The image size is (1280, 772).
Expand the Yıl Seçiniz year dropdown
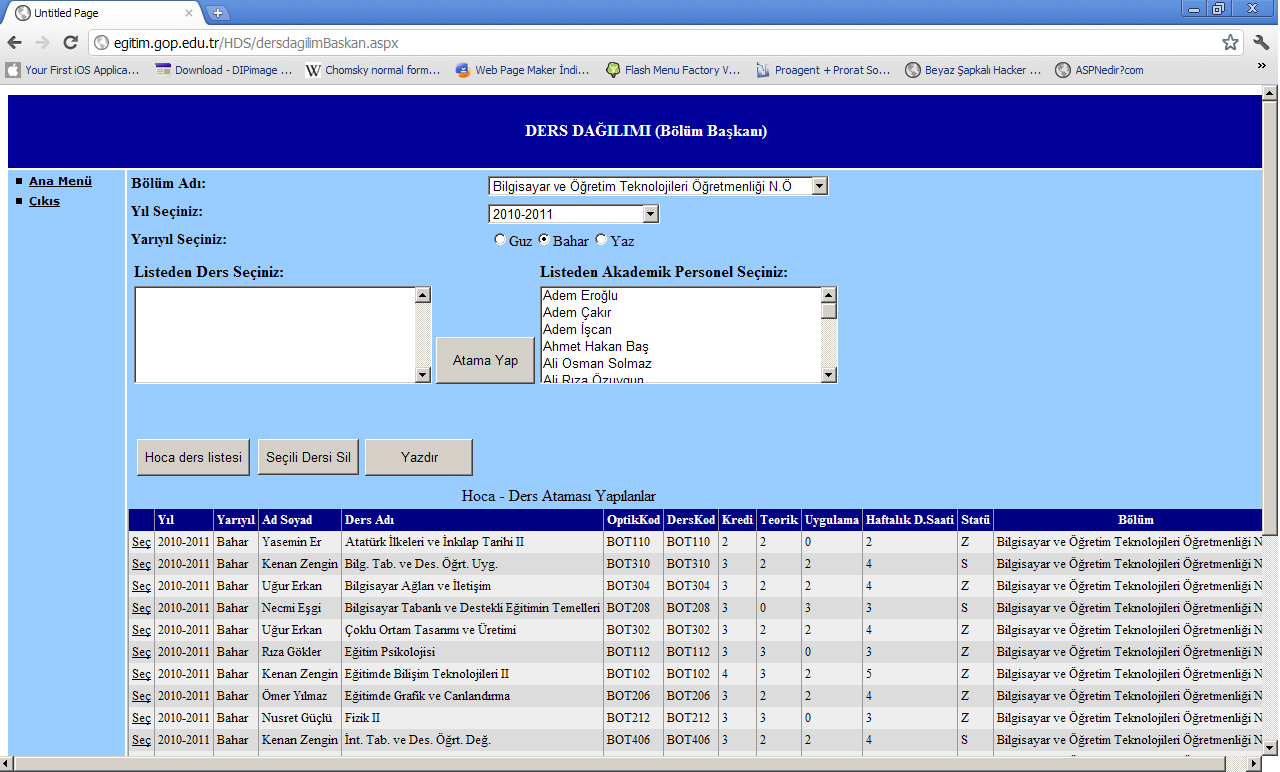click(573, 214)
